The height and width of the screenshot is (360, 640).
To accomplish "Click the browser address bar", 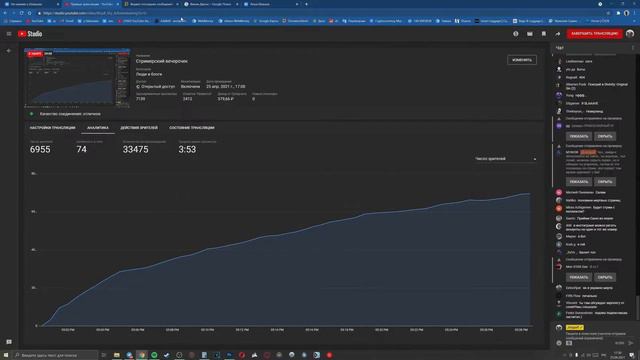I will pos(318,13).
